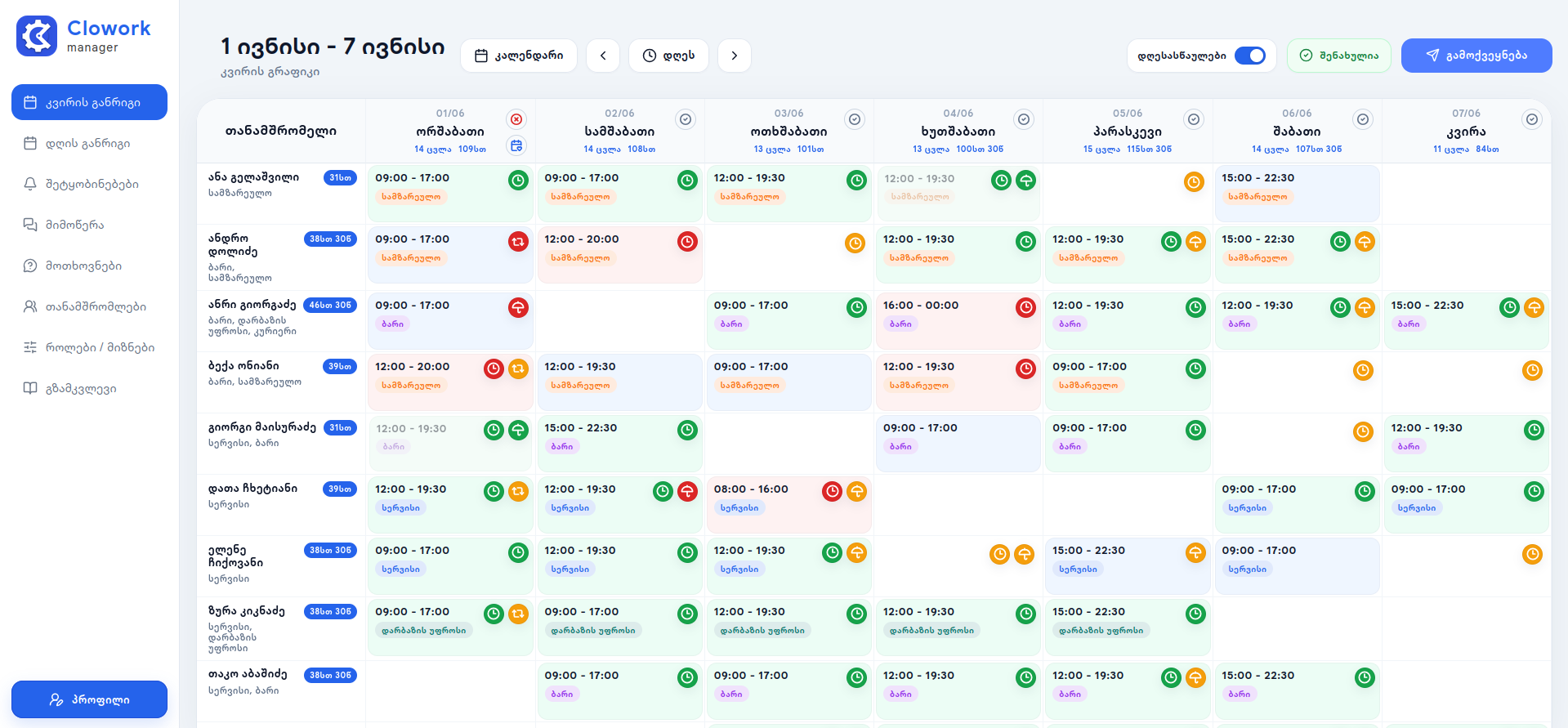The image size is (1568, 728).
Task: Open გზამკვლევი guide menu
Action: point(89,388)
